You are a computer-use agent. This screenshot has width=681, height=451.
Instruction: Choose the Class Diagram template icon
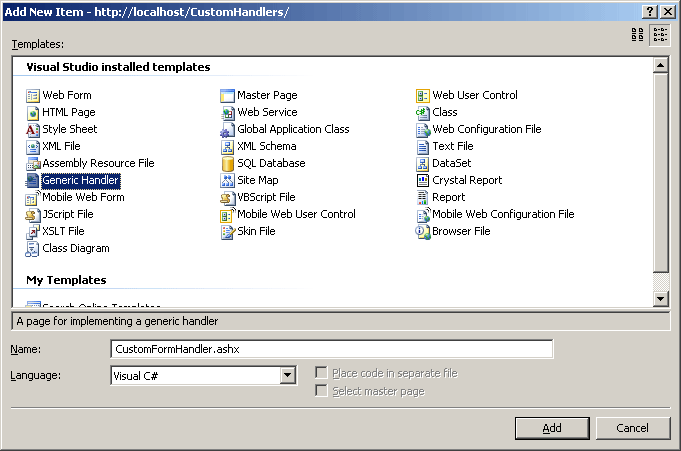click(x=33, y=249)
